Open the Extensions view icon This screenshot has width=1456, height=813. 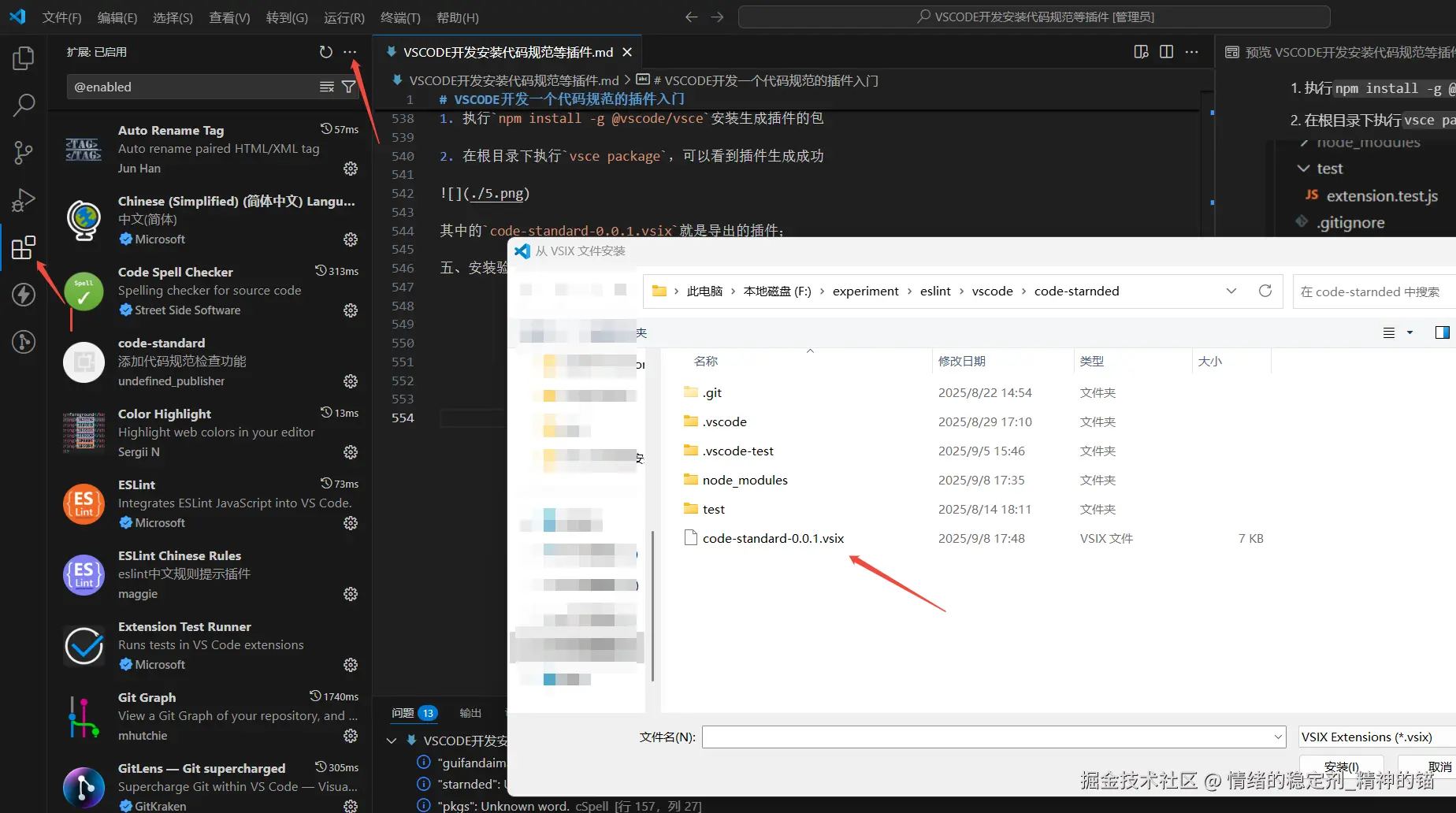click(24, 247)
